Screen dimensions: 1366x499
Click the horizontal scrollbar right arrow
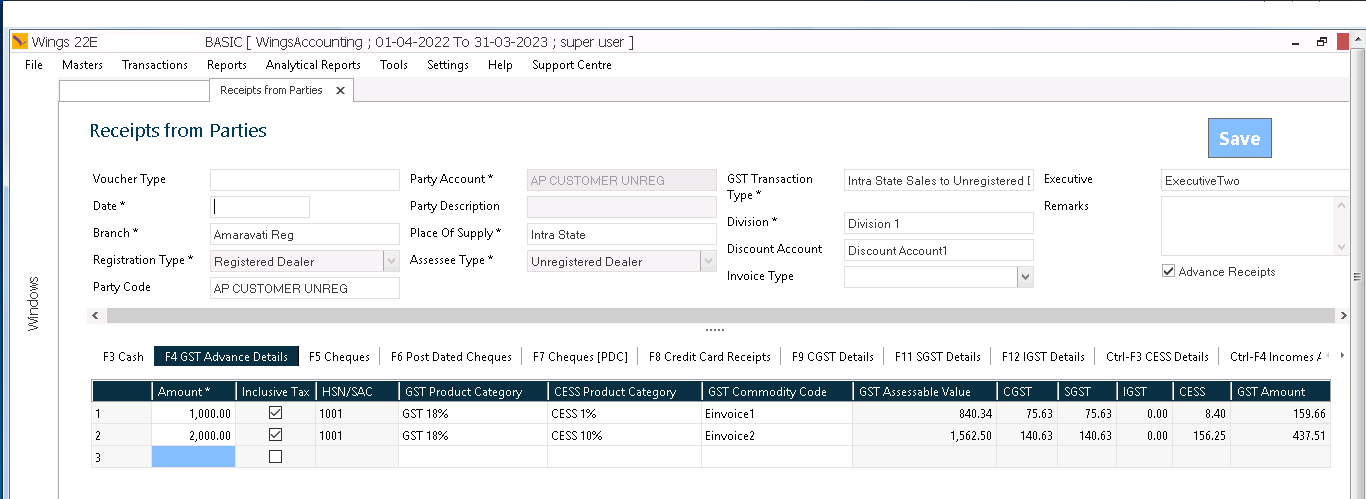point(1343,315)
